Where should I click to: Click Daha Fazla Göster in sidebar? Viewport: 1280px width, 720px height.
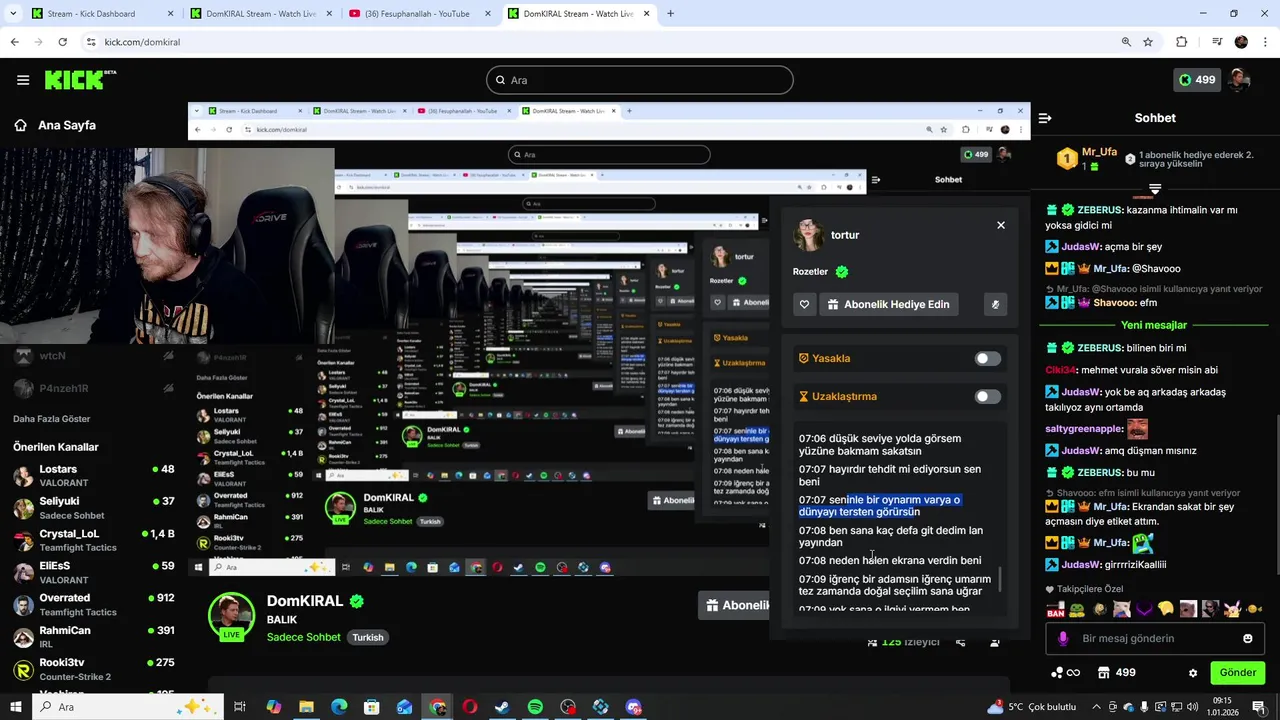52,419
